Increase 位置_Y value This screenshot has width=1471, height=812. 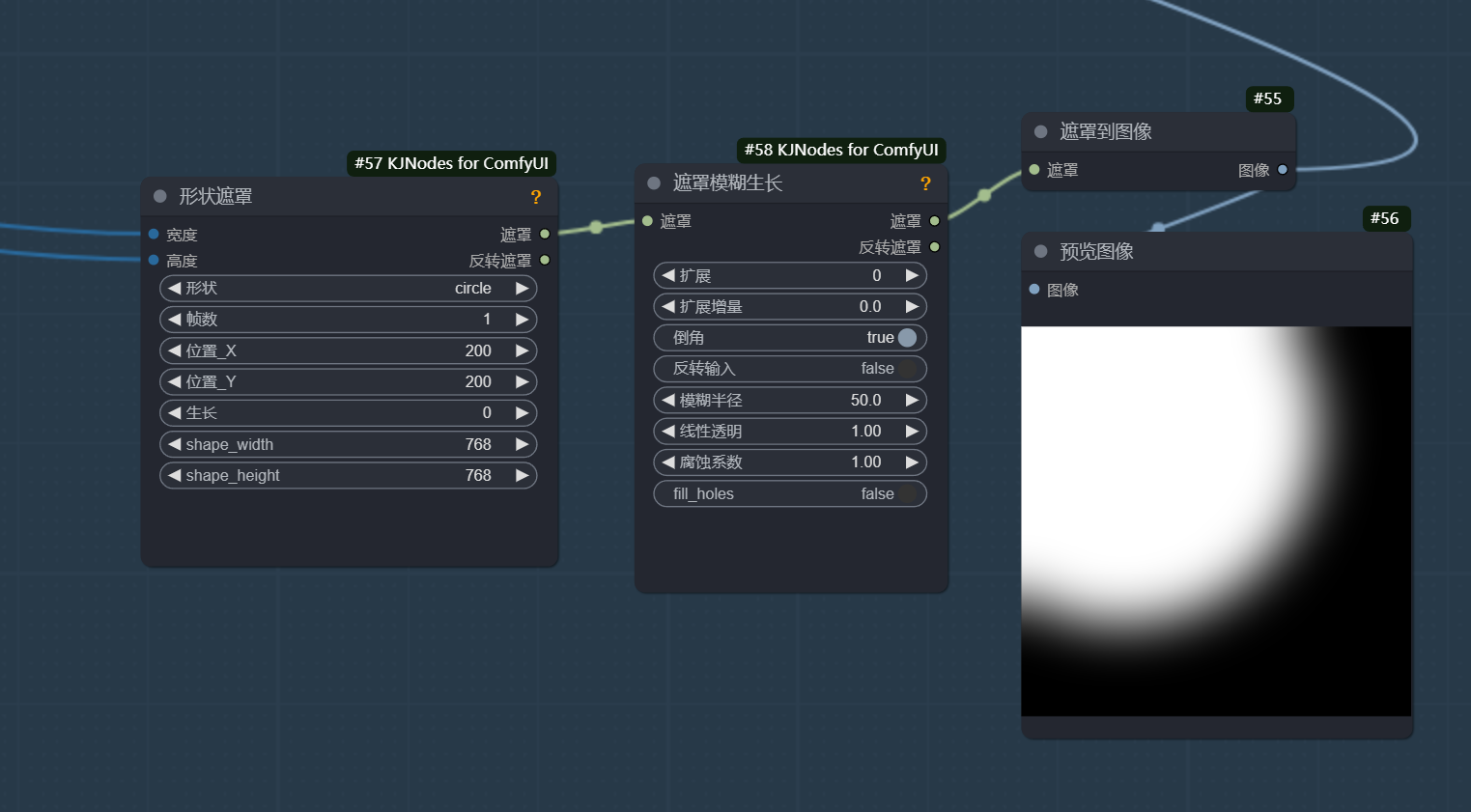[523, 381]
